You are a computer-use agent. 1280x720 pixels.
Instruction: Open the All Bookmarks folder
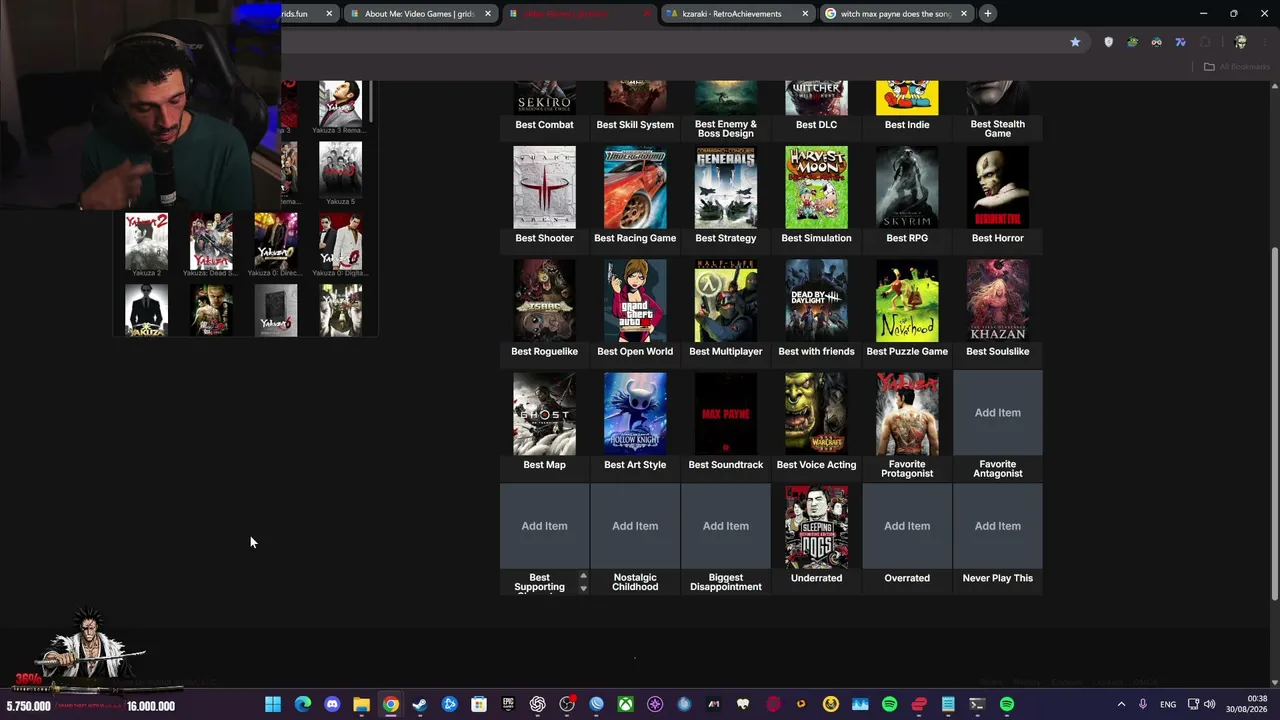point(1237,67)
